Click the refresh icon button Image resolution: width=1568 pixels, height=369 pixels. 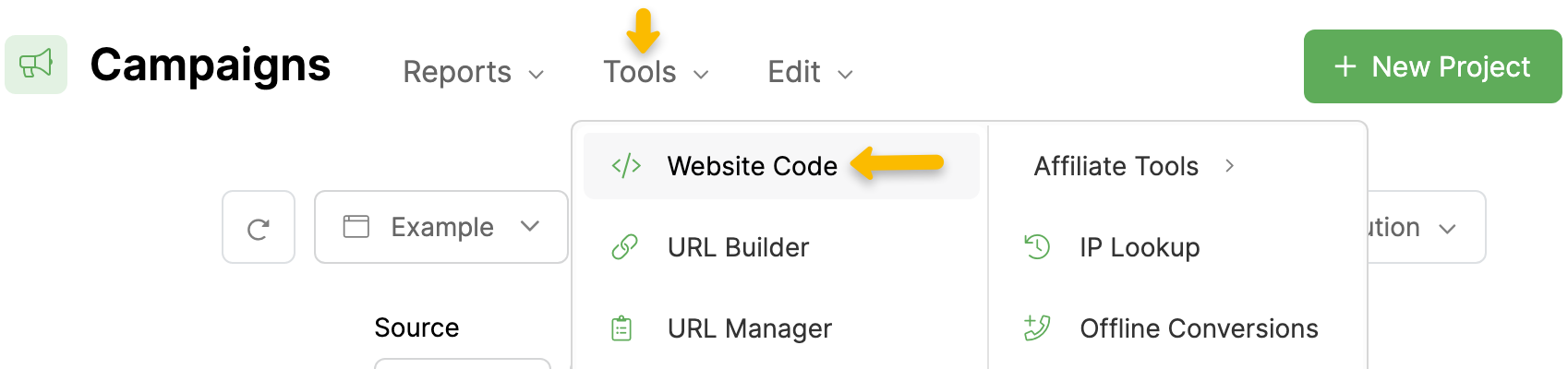click(259, 228)
